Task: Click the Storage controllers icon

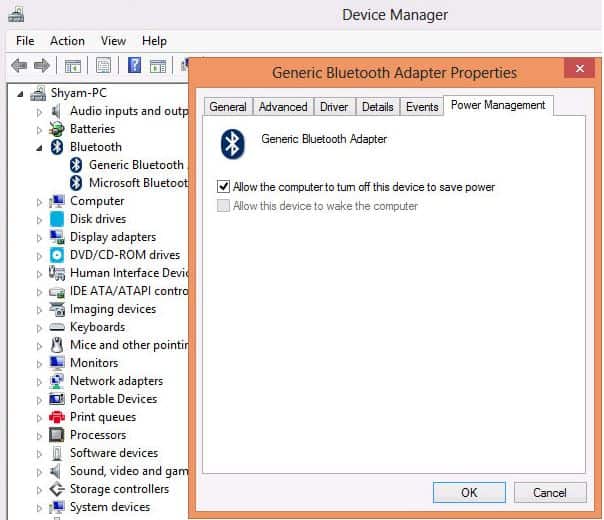Action: [57, 489]
